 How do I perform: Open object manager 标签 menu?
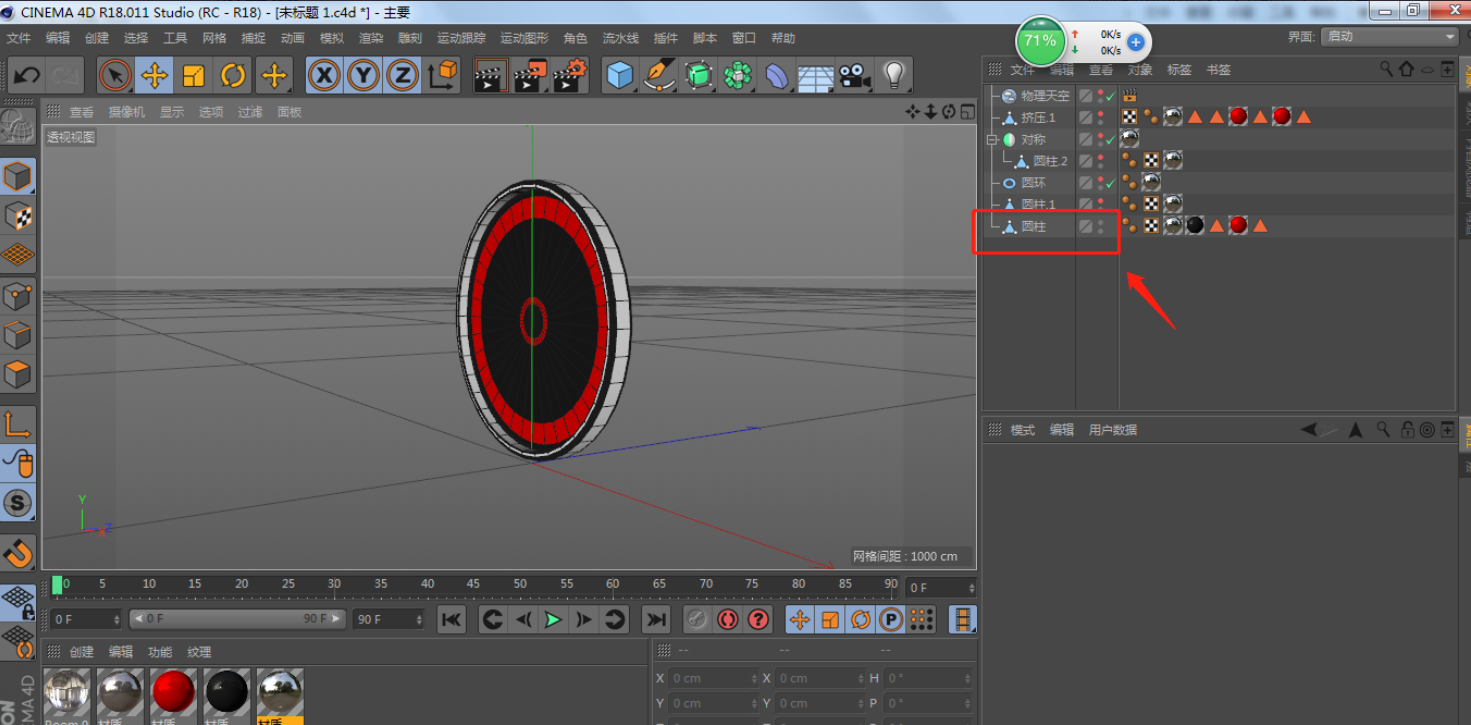(x=1179, y=70)
